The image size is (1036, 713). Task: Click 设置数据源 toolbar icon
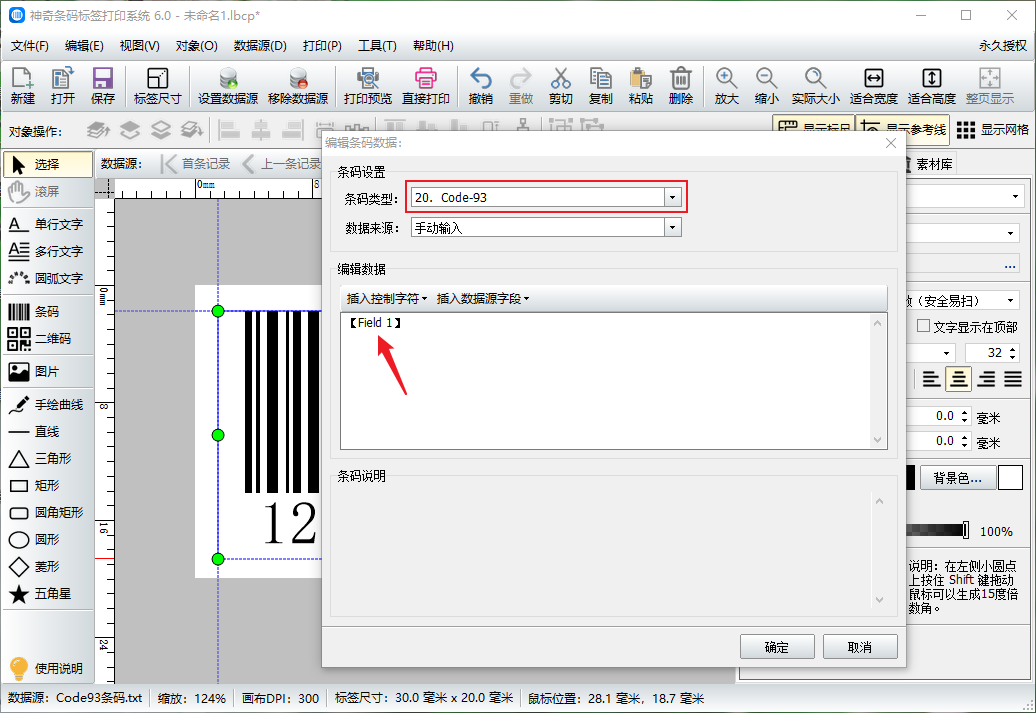click(x=228, y=85)
